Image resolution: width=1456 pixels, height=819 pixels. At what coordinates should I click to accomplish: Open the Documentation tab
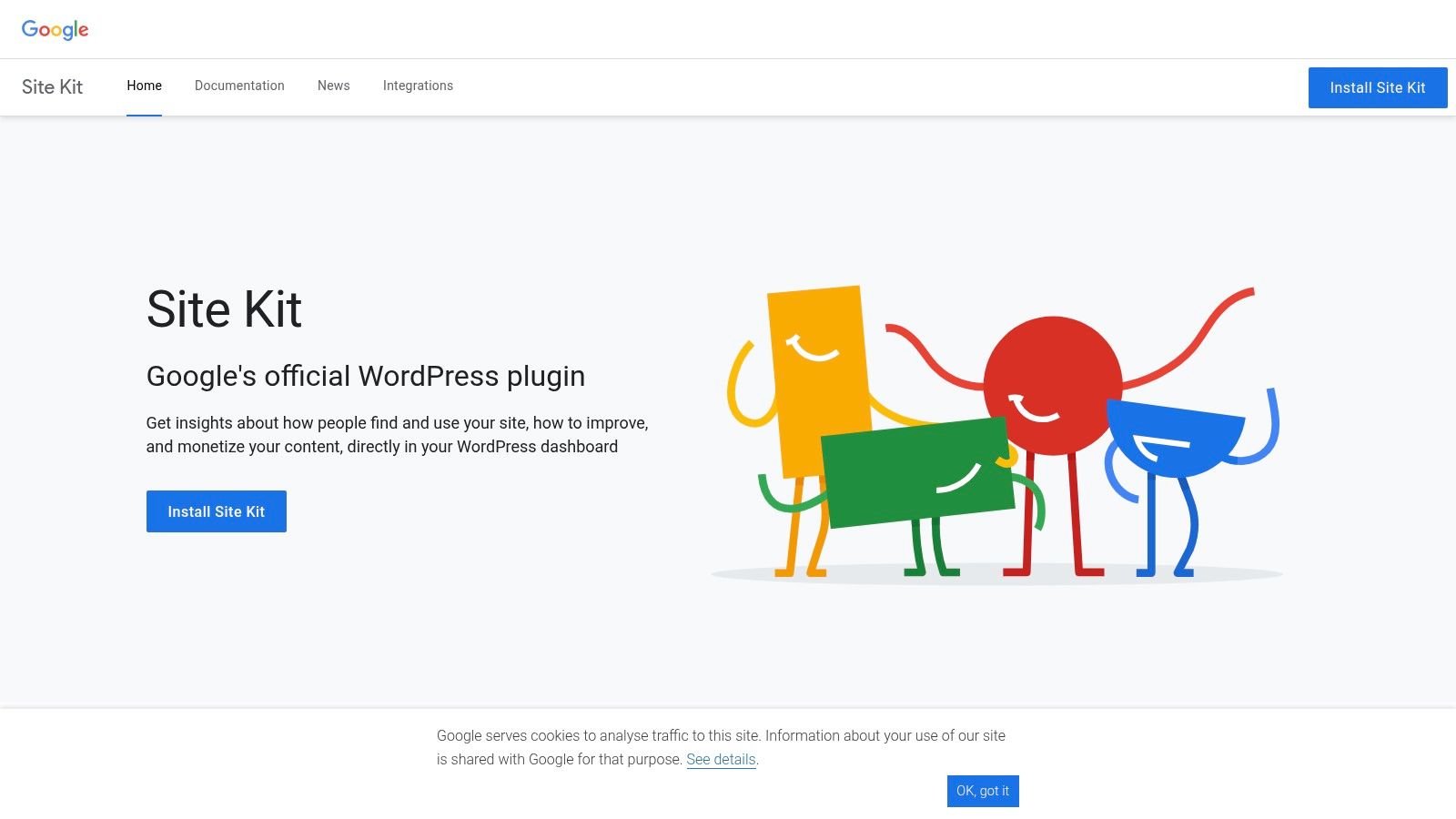coord(239,86)
